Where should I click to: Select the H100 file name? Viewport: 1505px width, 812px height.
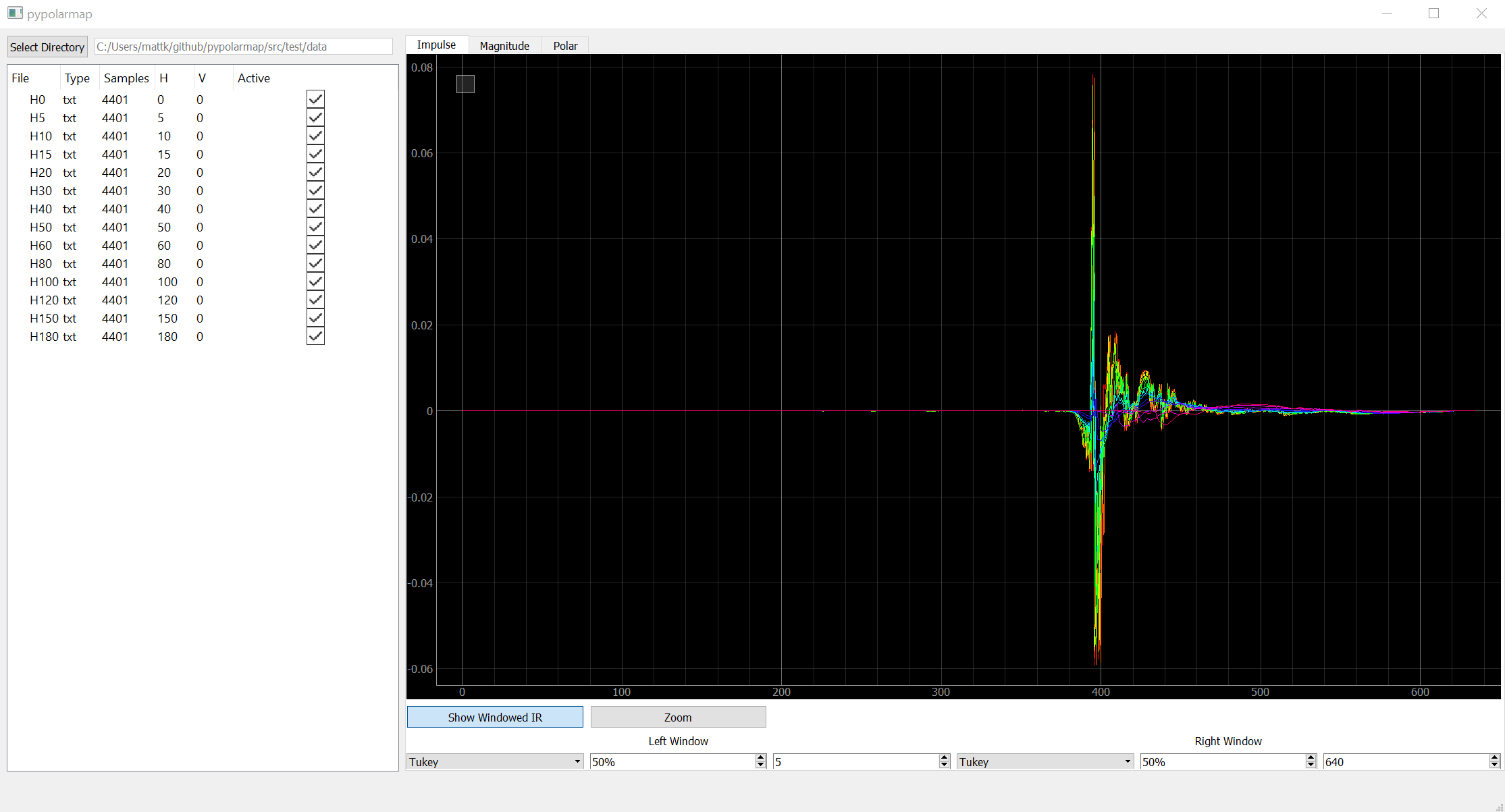44,281
